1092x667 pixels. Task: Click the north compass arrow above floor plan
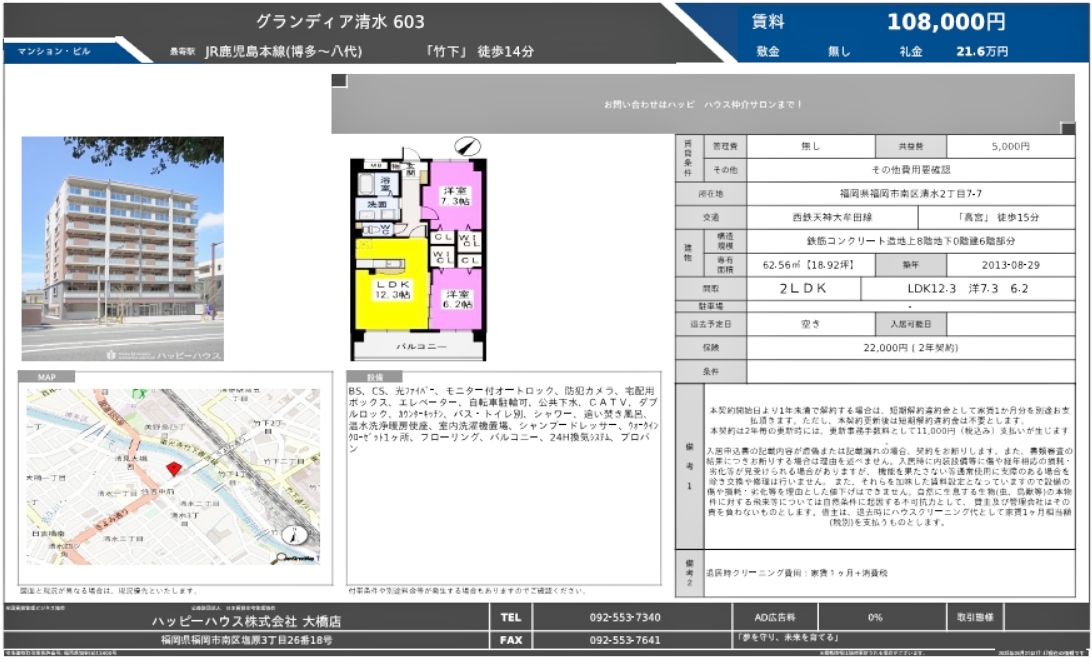click(x=465, y=145)
